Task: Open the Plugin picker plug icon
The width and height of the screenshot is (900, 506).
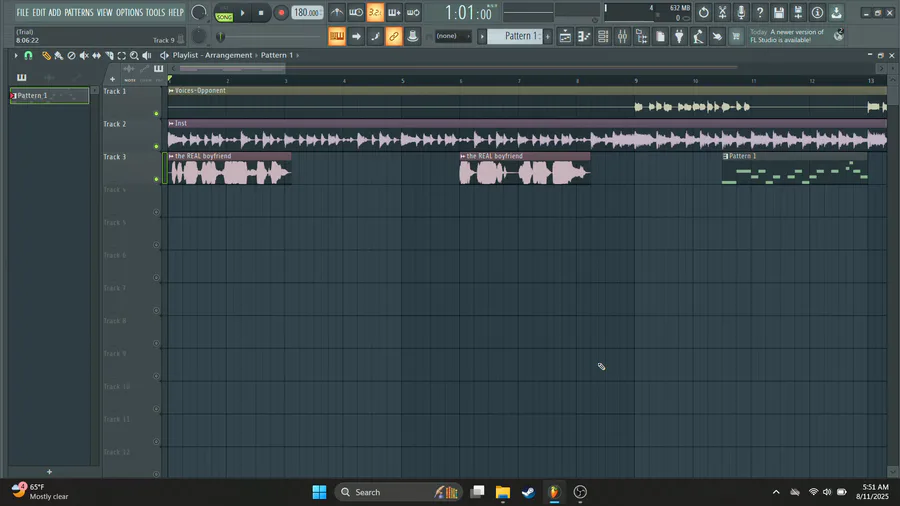Action: (x=679, y=37)
